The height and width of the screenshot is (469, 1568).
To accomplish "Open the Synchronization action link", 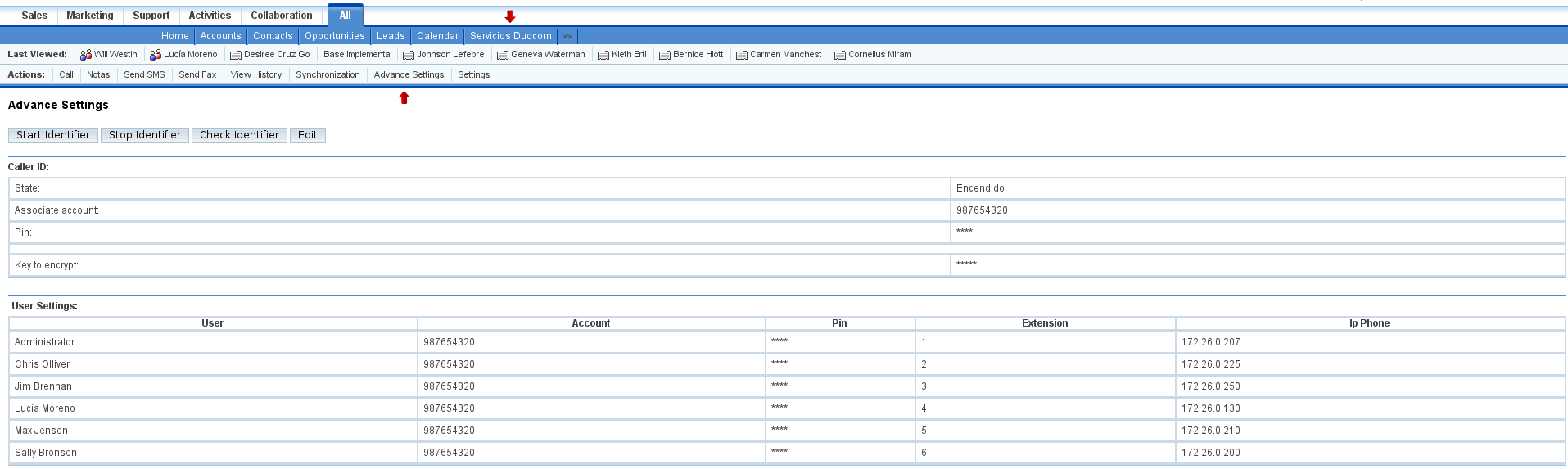I will click(328, 74).
